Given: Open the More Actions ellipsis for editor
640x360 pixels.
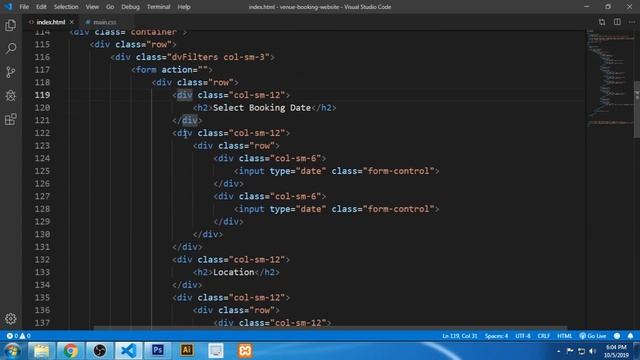Looking at the screenshot, I should 632,22.
